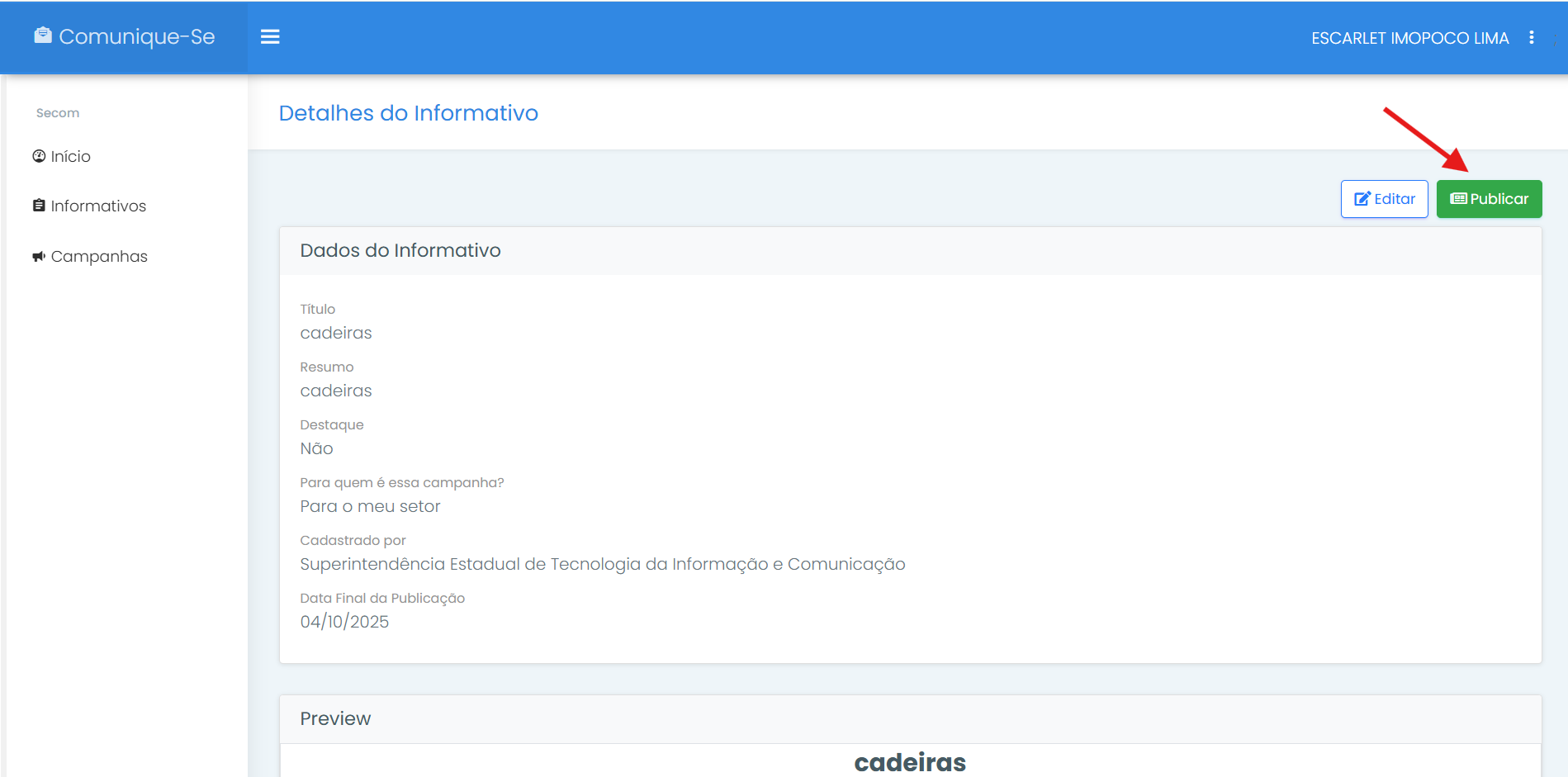
Task: Open the three-dot user options menu
Action: coord(1531,38)
